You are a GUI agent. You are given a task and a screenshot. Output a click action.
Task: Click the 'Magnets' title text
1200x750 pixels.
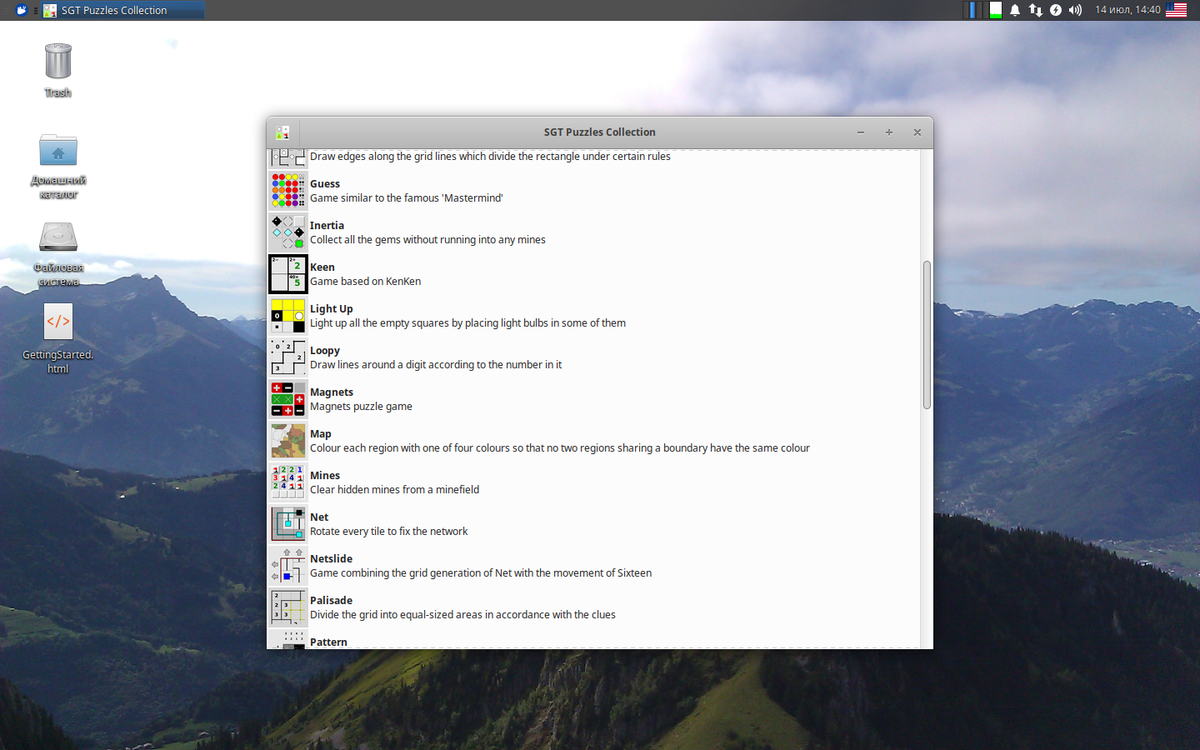coord(332,392)
